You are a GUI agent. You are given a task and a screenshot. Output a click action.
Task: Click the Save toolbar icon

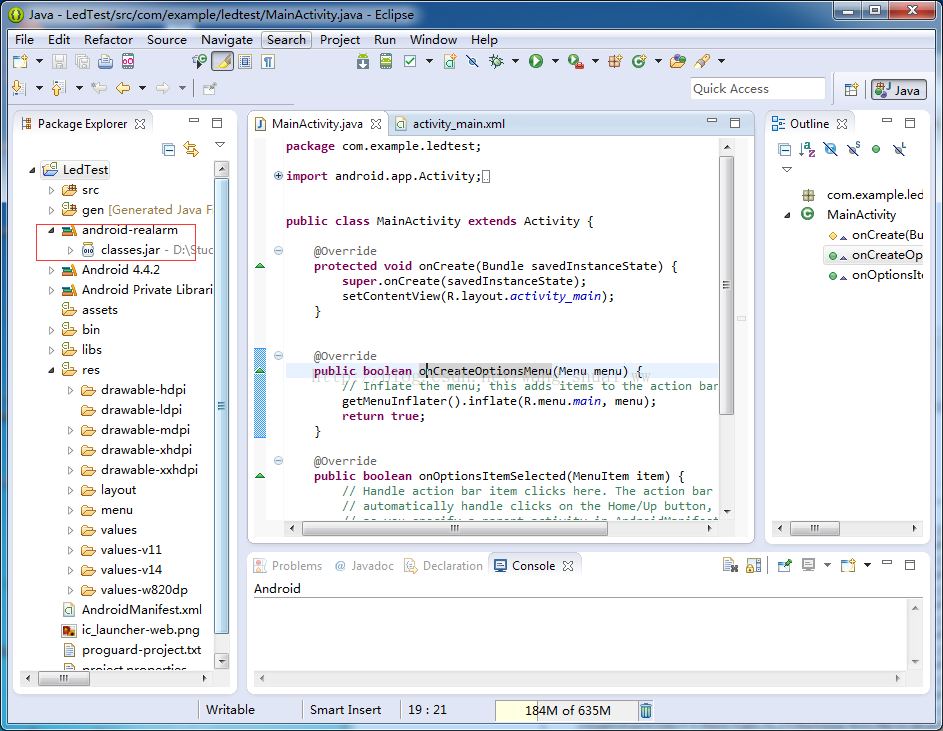coord(59,61)
